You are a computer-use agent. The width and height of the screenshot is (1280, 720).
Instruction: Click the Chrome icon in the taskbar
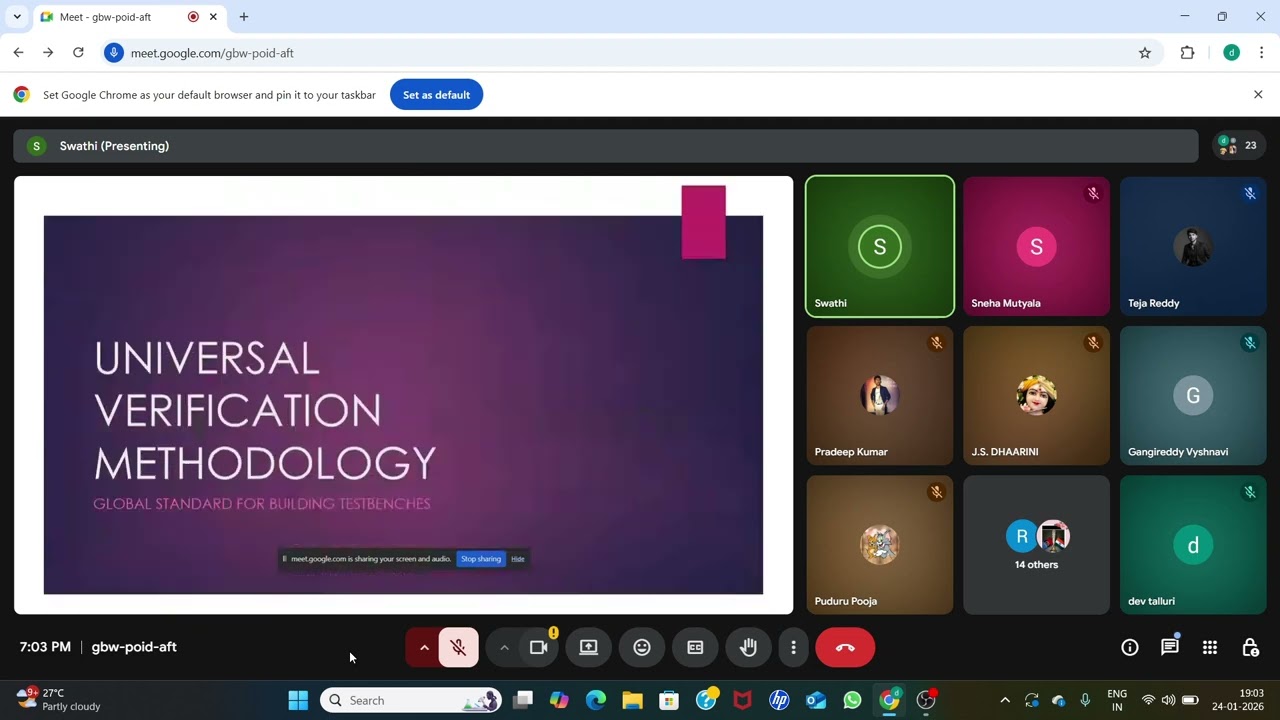pos(889,700)
